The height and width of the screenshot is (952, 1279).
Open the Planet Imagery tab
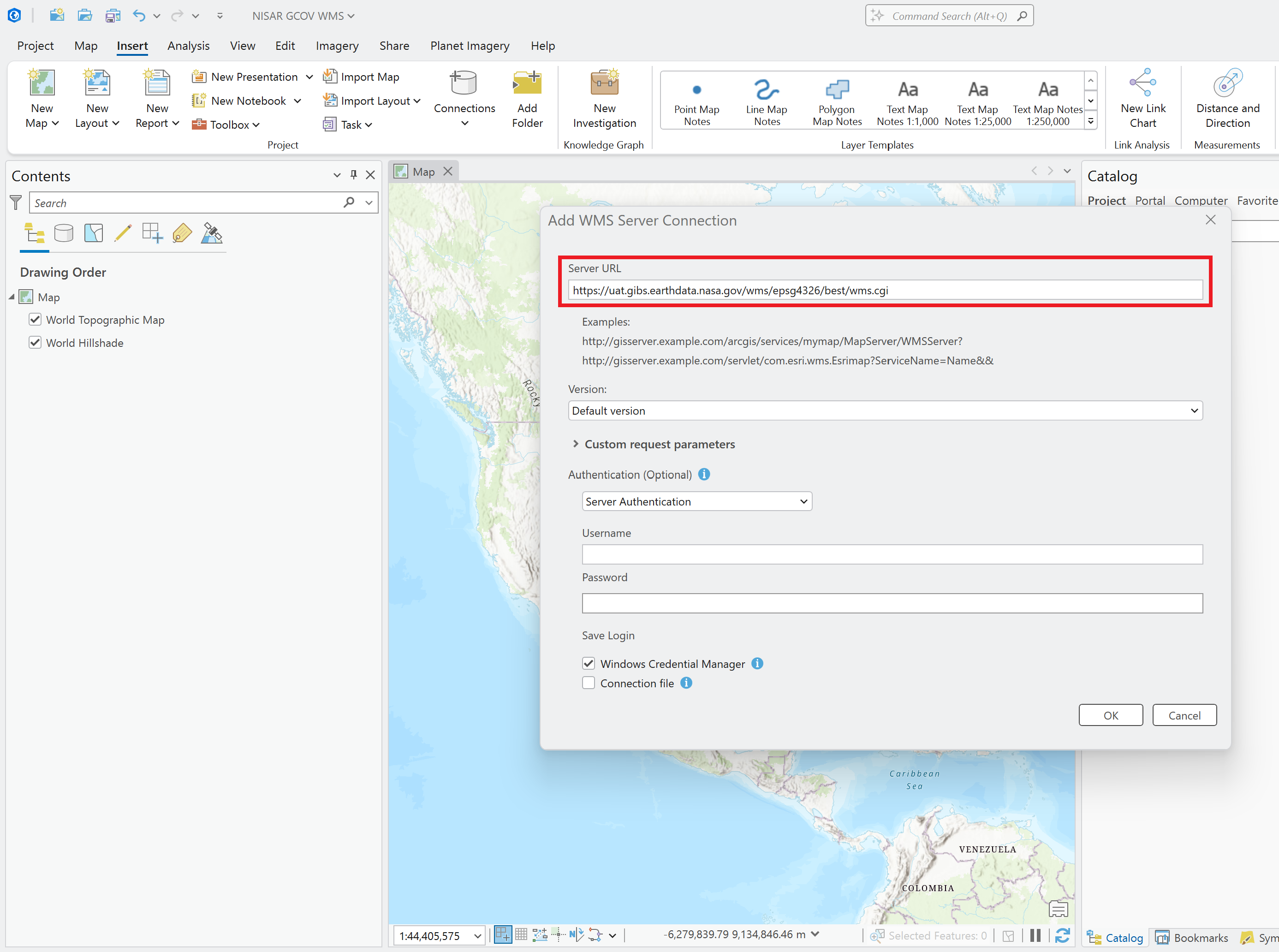[470, 46]
